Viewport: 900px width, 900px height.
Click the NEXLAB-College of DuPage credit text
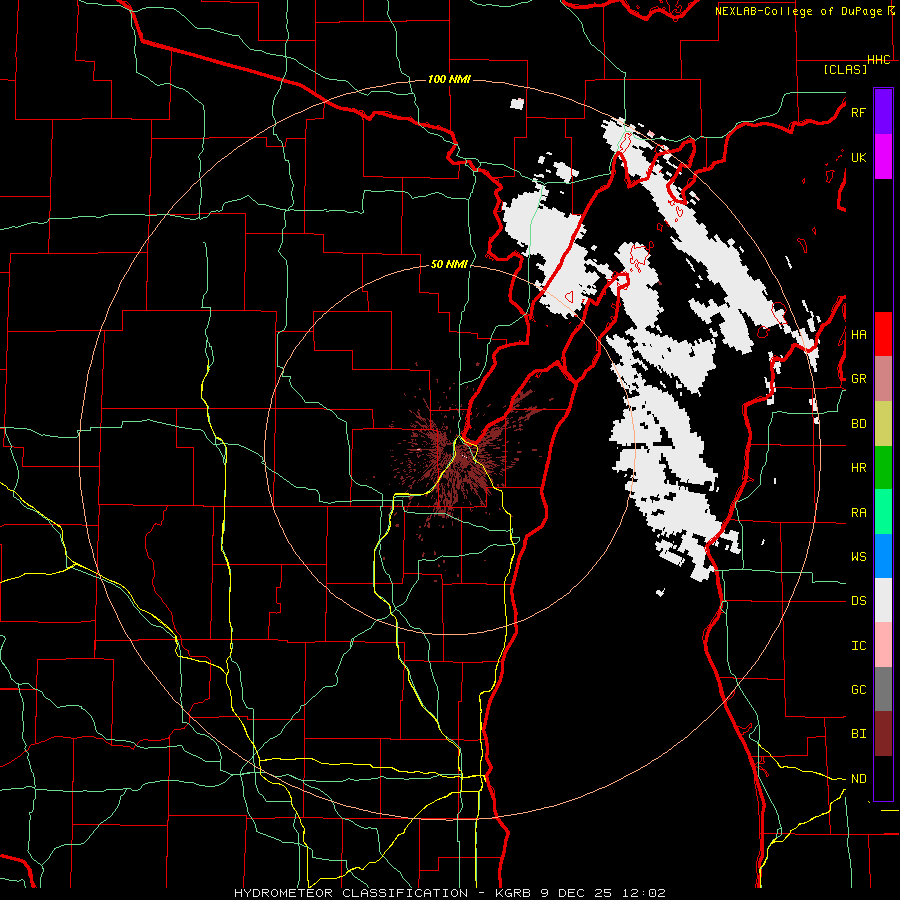[x=801, y=11]
